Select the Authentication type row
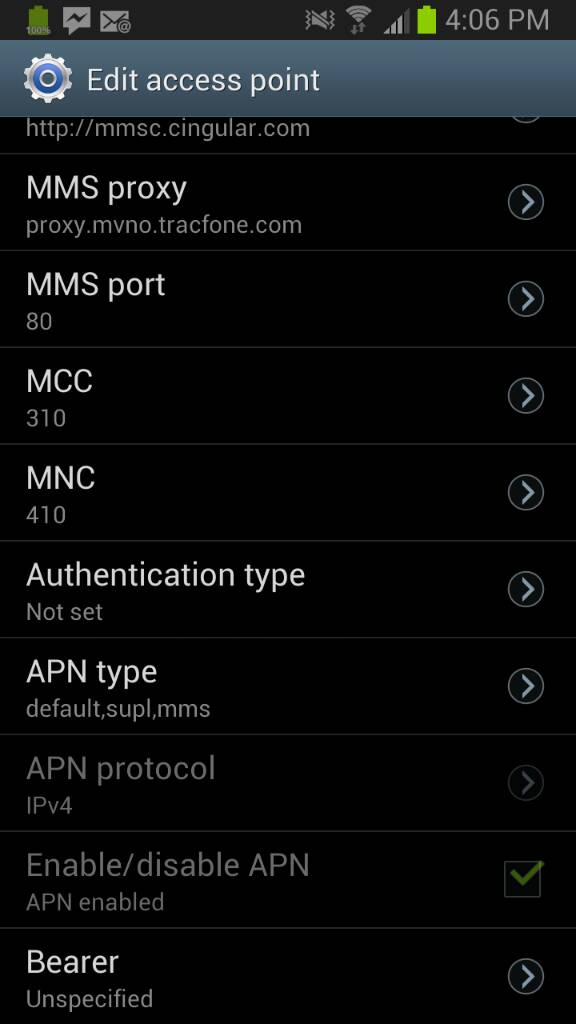 (x=288, y=589)
